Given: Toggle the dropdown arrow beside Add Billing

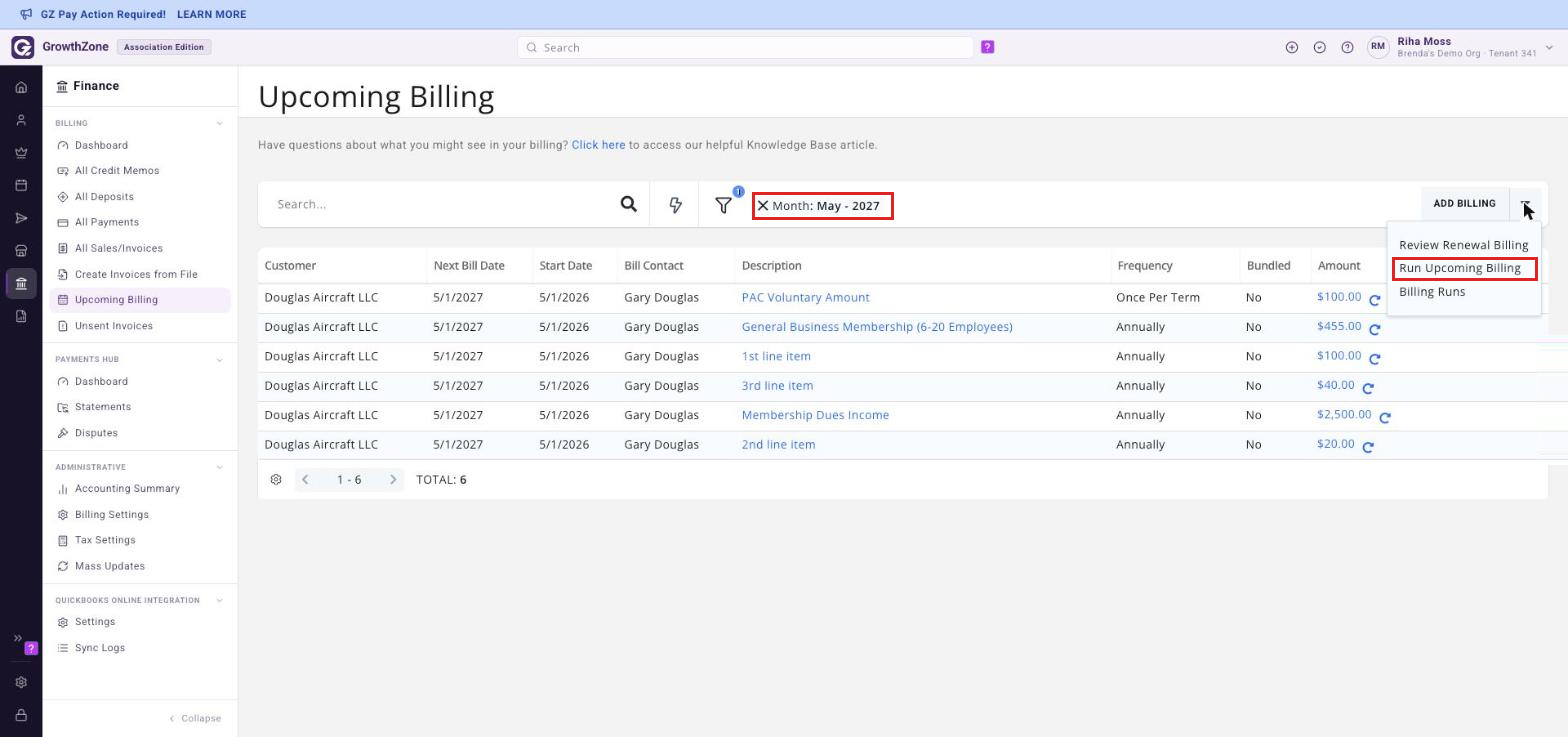Looking at the screenshot, I should (1526, 204).
